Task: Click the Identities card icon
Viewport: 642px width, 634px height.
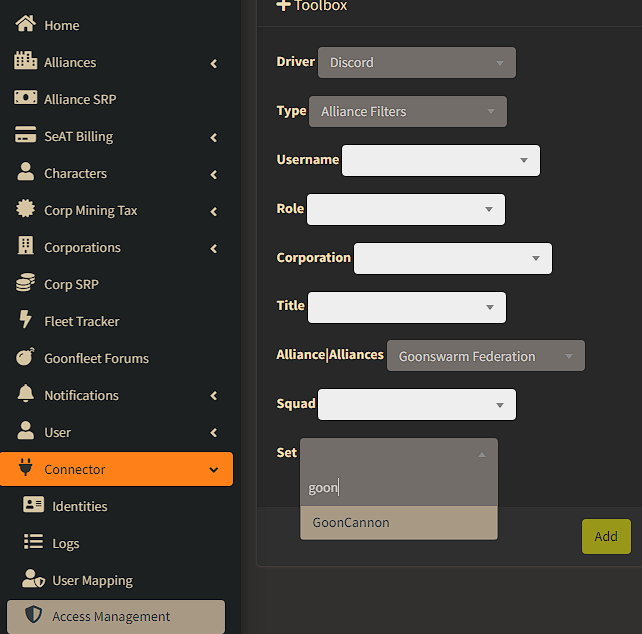Action: pyautogui.click(x=33, y=506)
